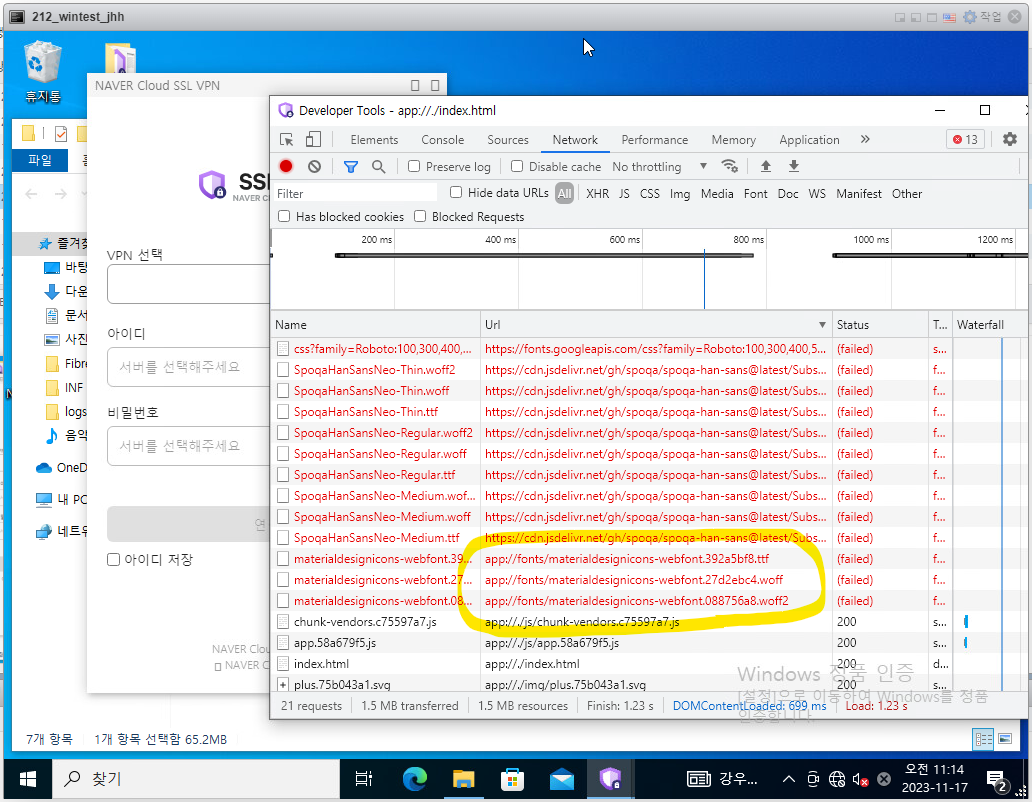
Task: Open network conditions Wi-Fi icon
Action: [x=730, y=167]
